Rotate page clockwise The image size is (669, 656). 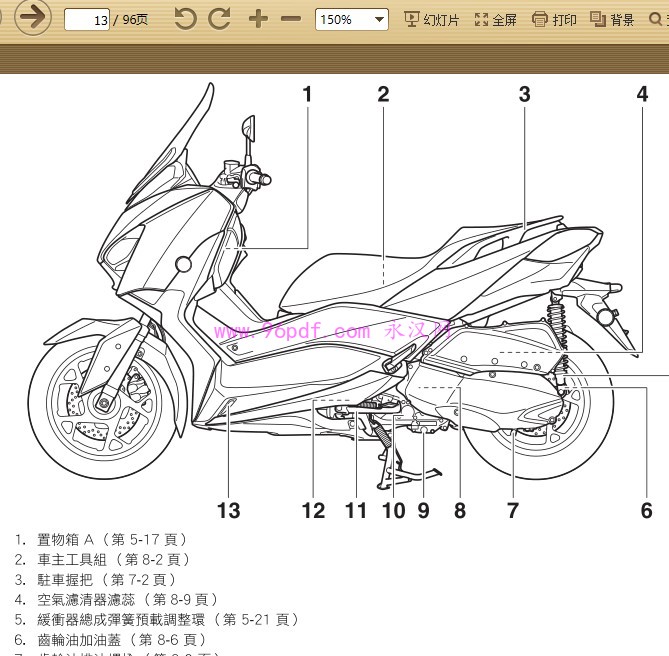(219, 19)
